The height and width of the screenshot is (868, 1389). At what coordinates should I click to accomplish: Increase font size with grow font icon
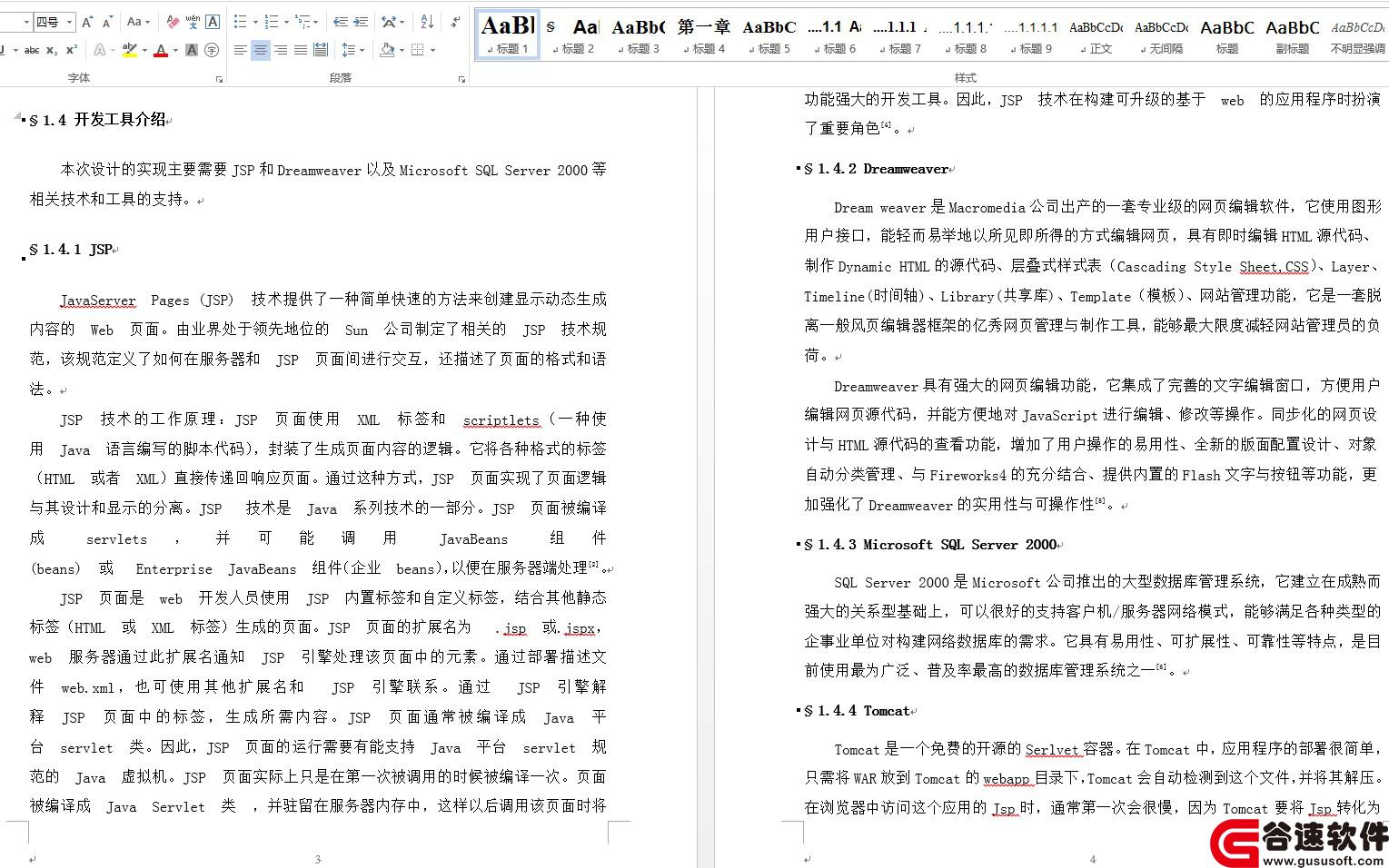click(87, 22)
